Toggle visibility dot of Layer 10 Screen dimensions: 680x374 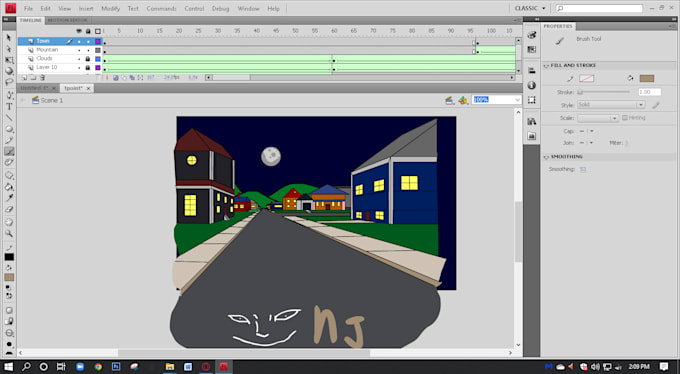pyautogui.click(x=79, y=68)
